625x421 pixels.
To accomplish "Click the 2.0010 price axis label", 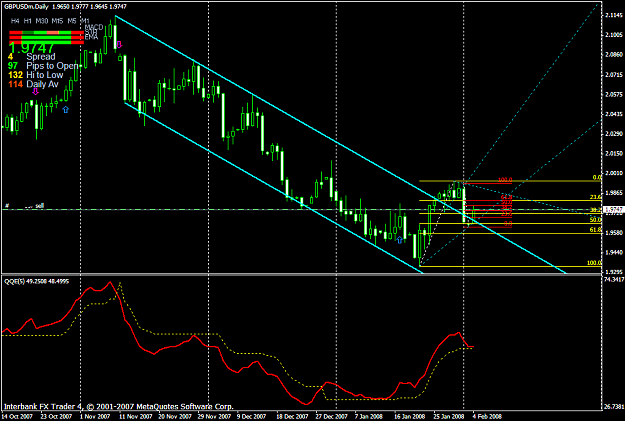I will [614, 173].
